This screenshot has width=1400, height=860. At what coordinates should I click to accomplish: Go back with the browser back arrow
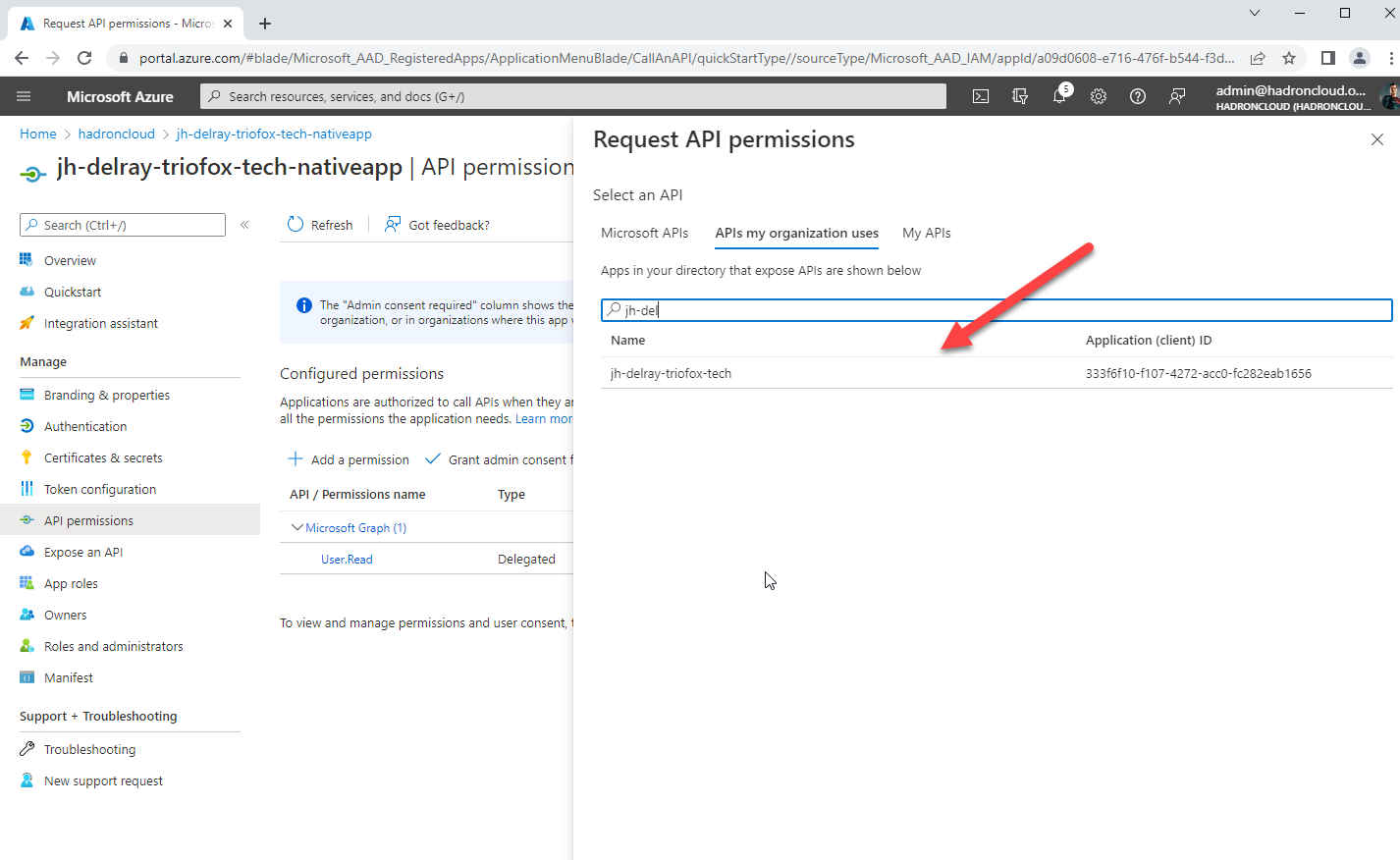[22, 58]
